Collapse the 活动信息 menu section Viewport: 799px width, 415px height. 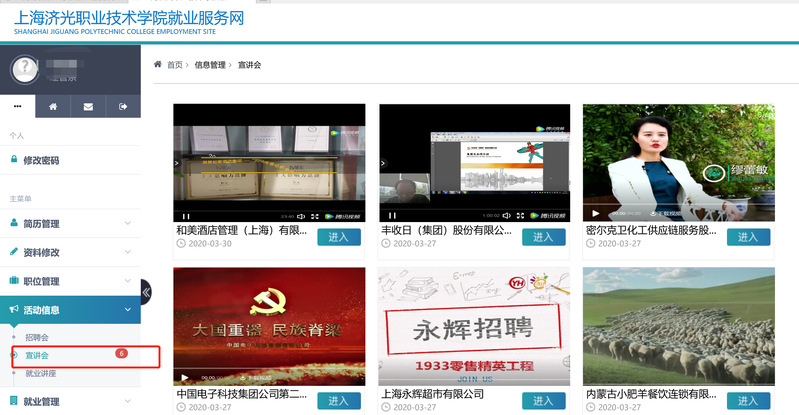coord(70,310)
